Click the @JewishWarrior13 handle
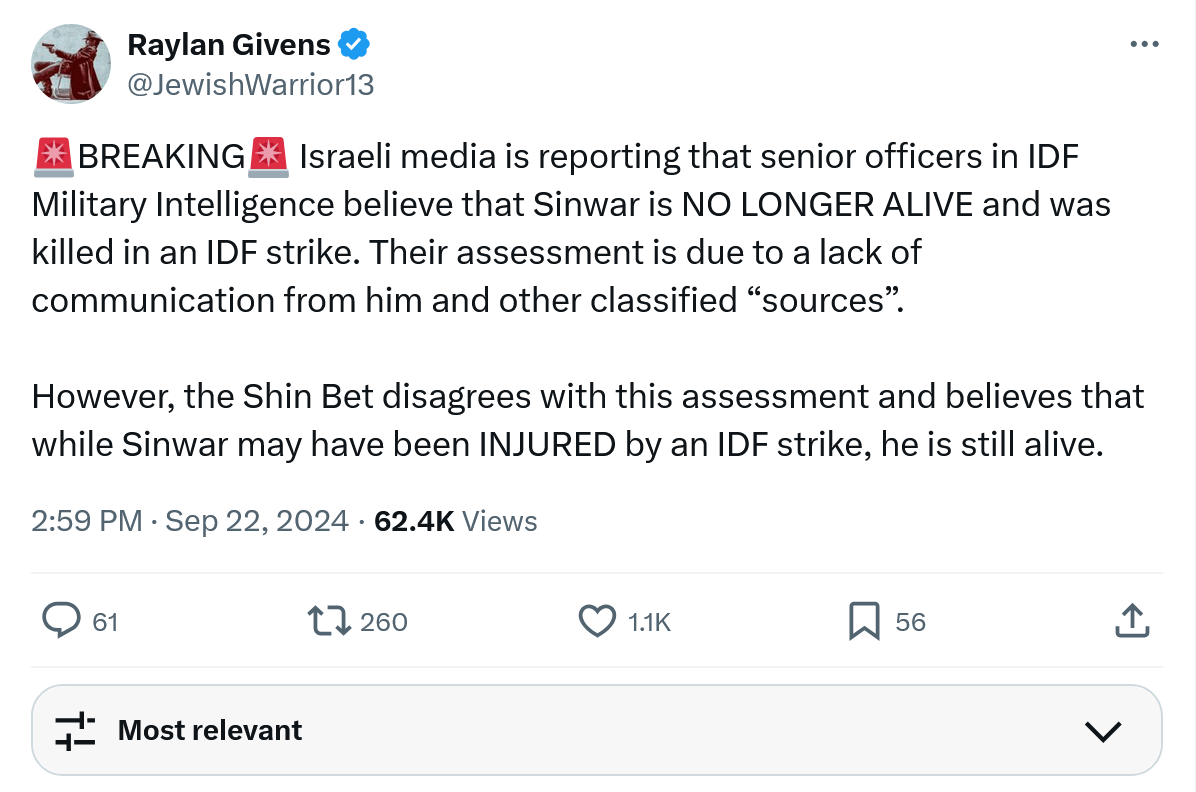1196x792 pixels. click(251, 85)
